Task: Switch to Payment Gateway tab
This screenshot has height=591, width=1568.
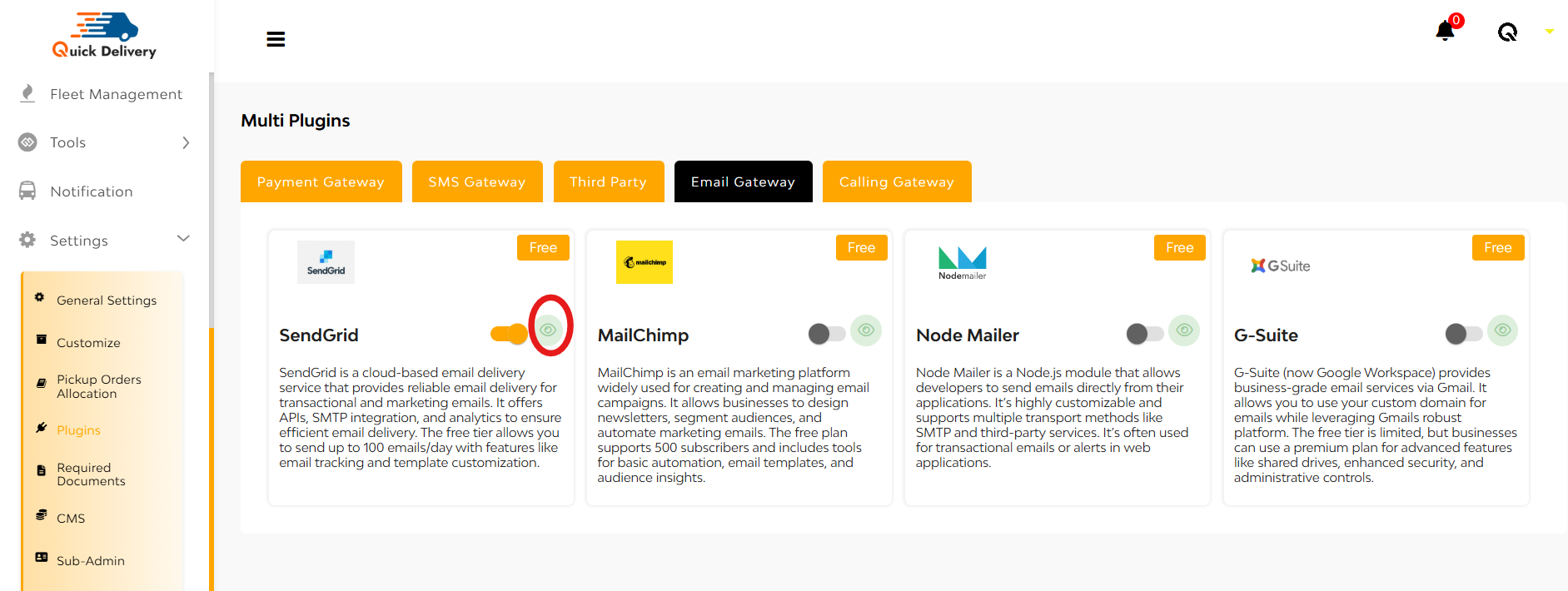Action: 321,181
